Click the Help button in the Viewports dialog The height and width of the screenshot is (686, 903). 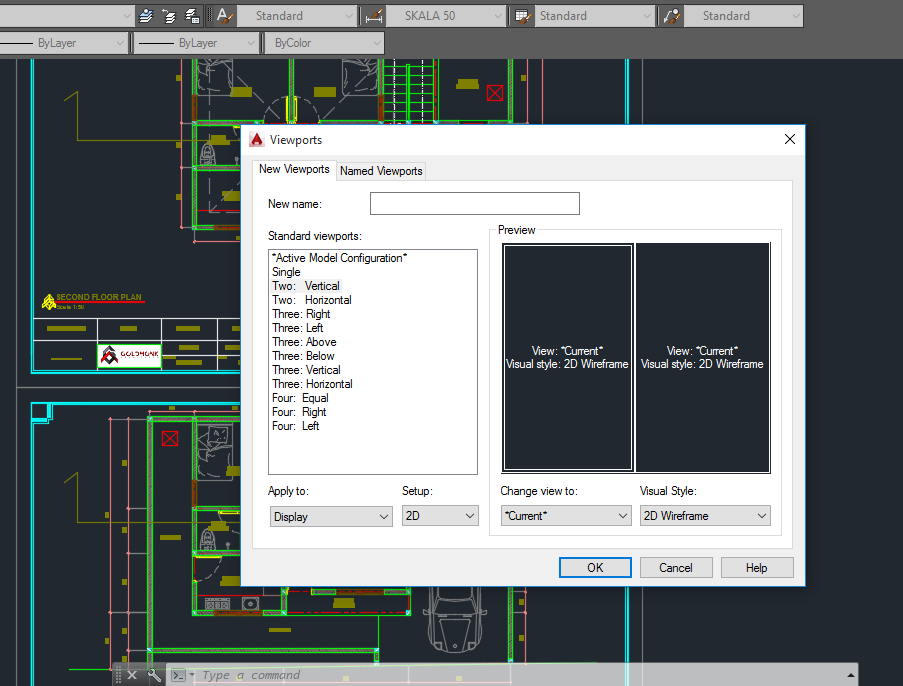point(757,567)
